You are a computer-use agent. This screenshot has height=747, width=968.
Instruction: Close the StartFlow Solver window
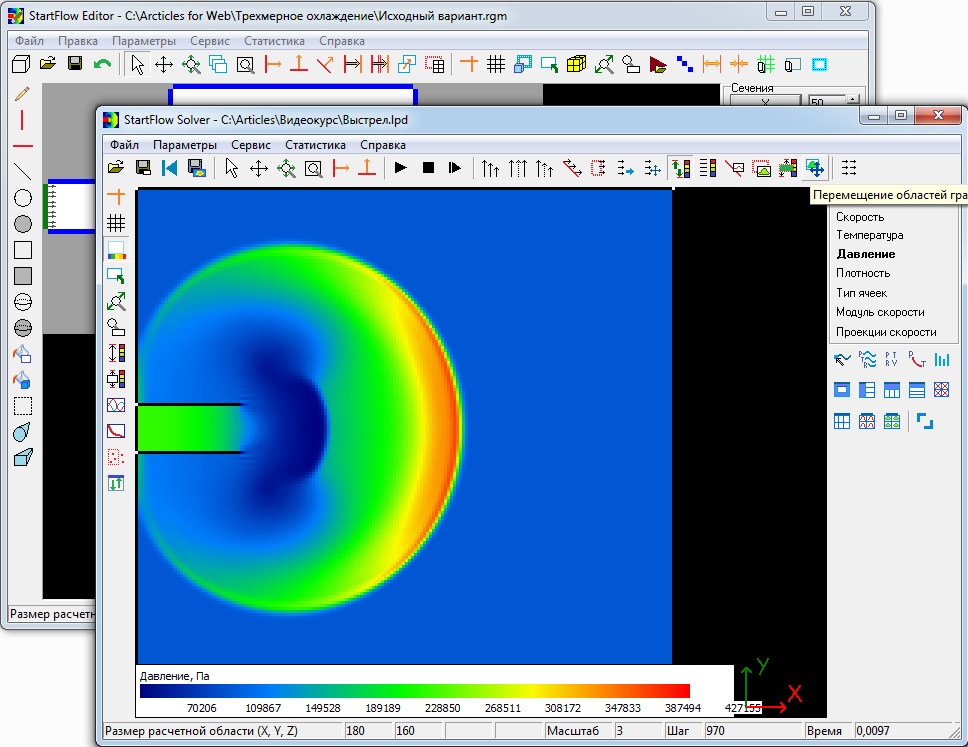(x=938, y=115)
